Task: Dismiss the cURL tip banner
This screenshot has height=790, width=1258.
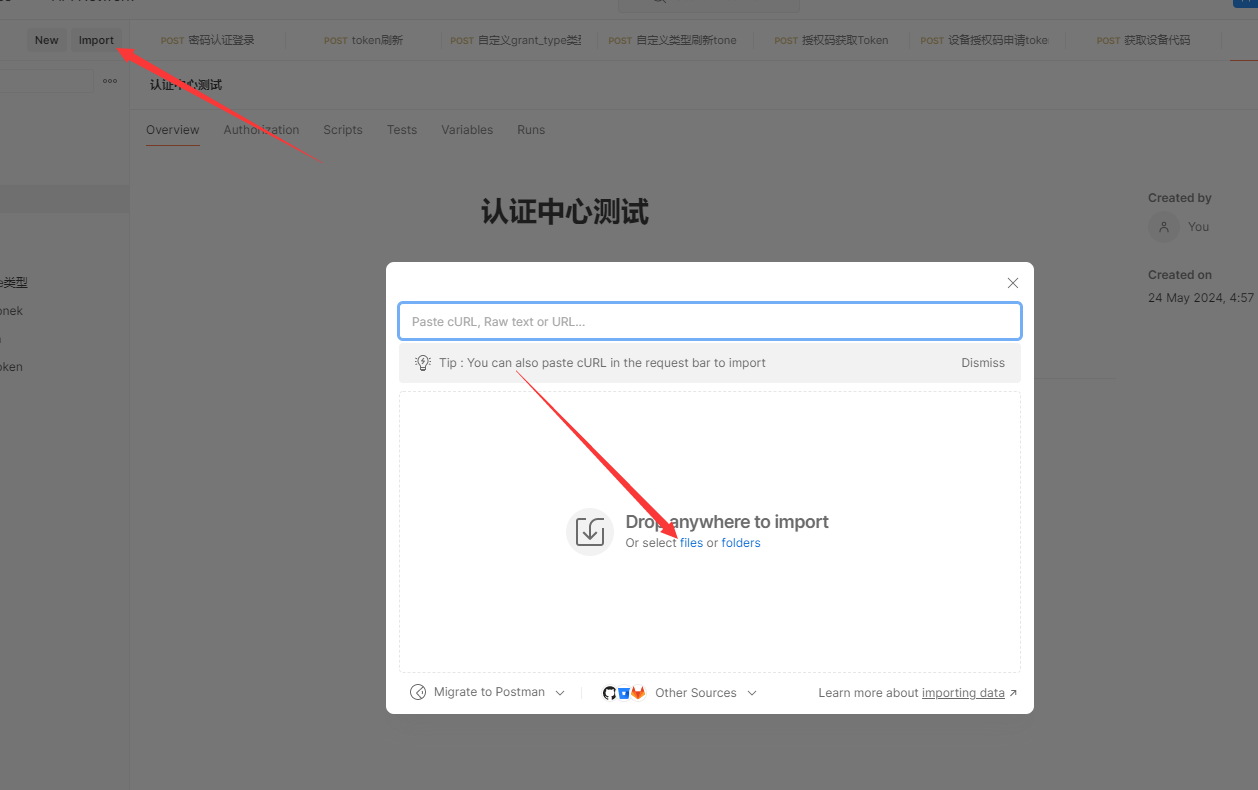Action: (983, 363)
